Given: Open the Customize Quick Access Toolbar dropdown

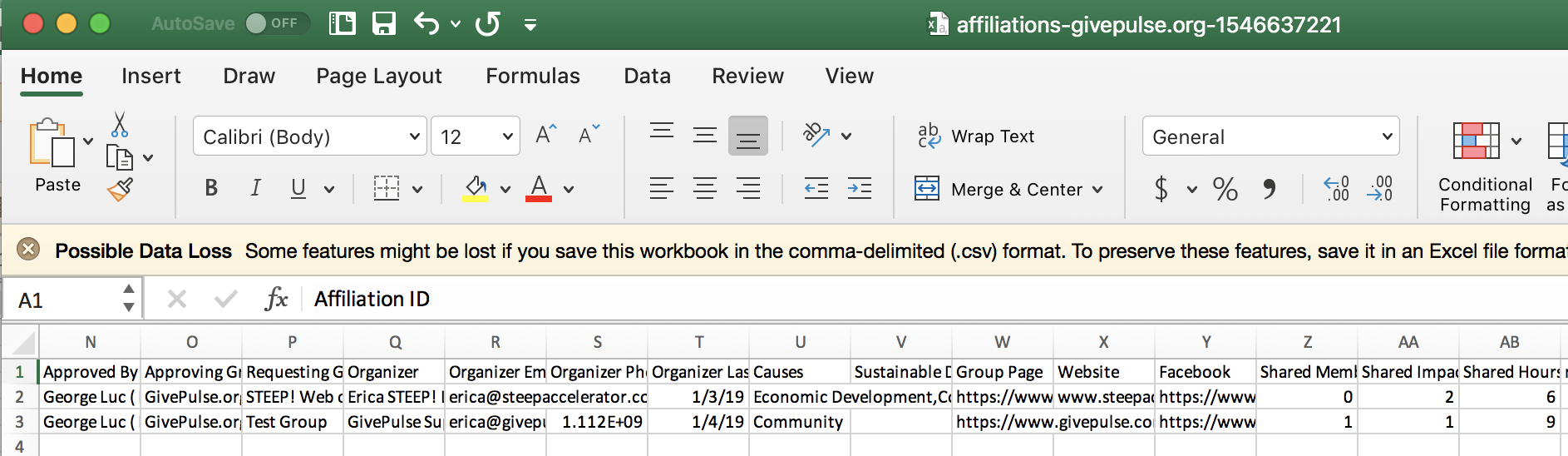Looking at the screenshot, I should (x=530, y=25).
